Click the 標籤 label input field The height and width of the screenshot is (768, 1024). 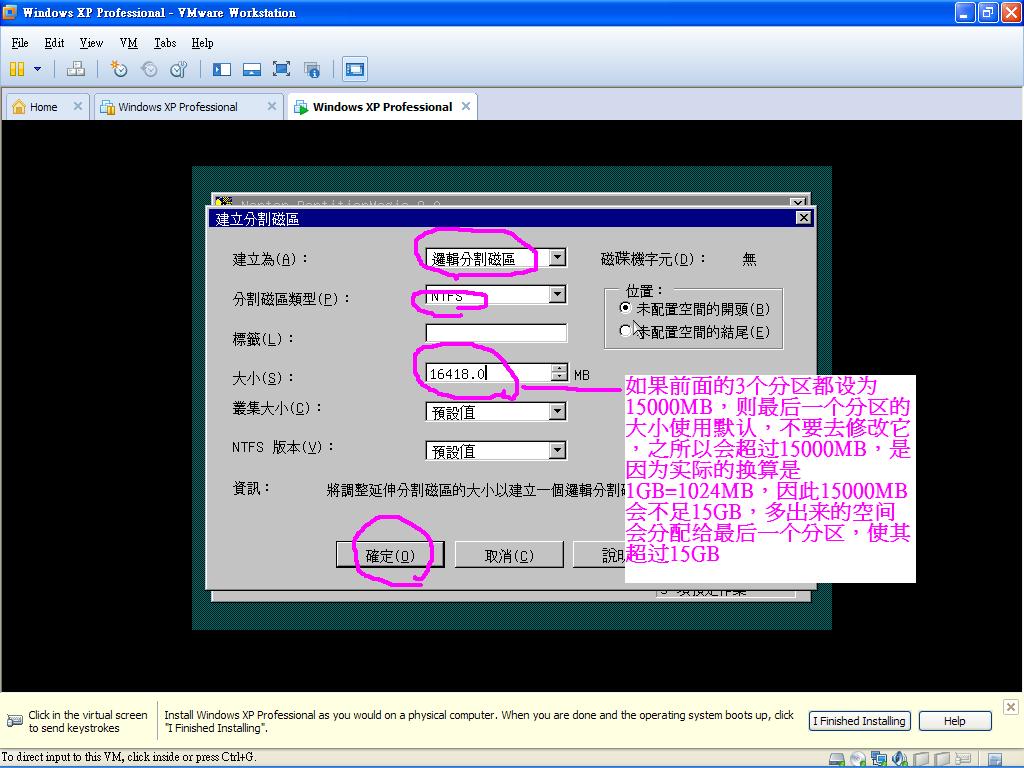[496, 333]
